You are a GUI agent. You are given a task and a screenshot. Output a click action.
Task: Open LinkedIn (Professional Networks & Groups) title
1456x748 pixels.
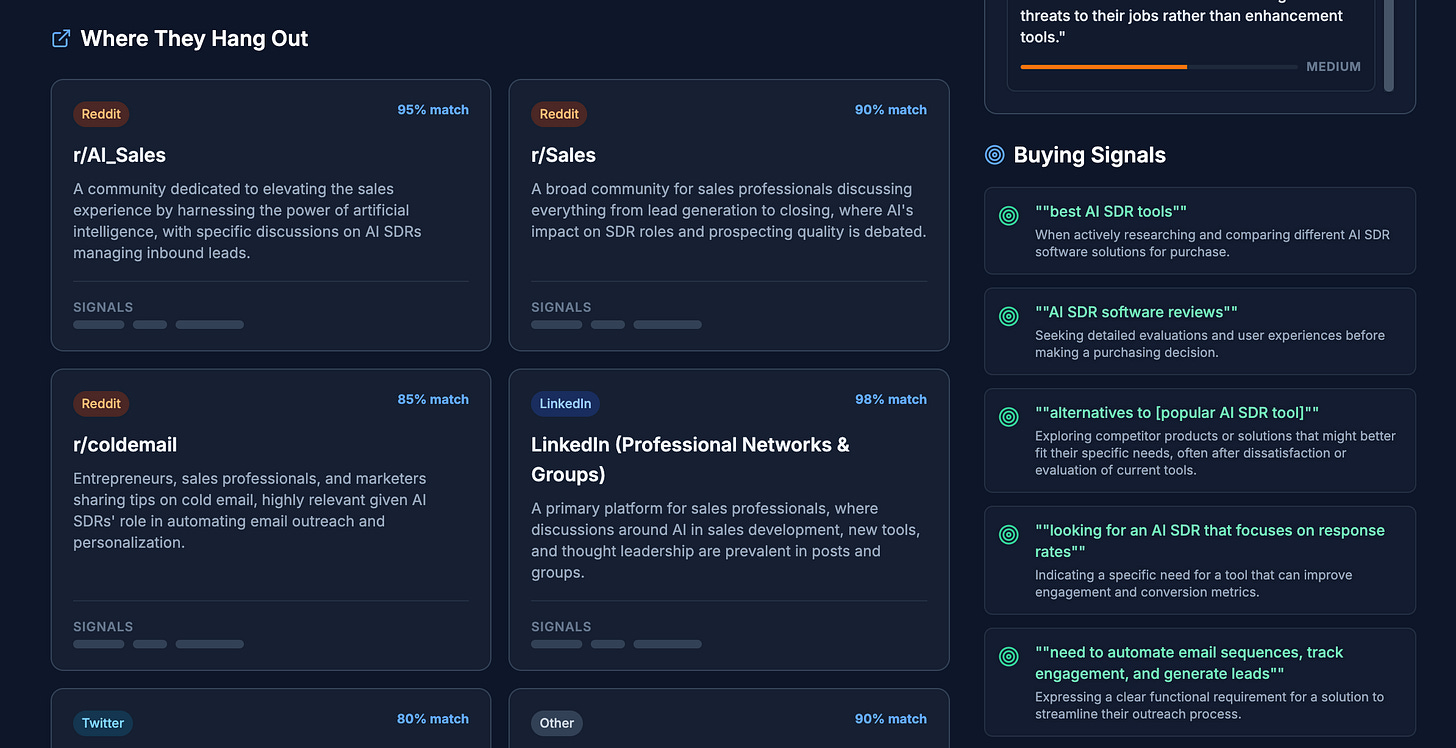click(690, 460)
